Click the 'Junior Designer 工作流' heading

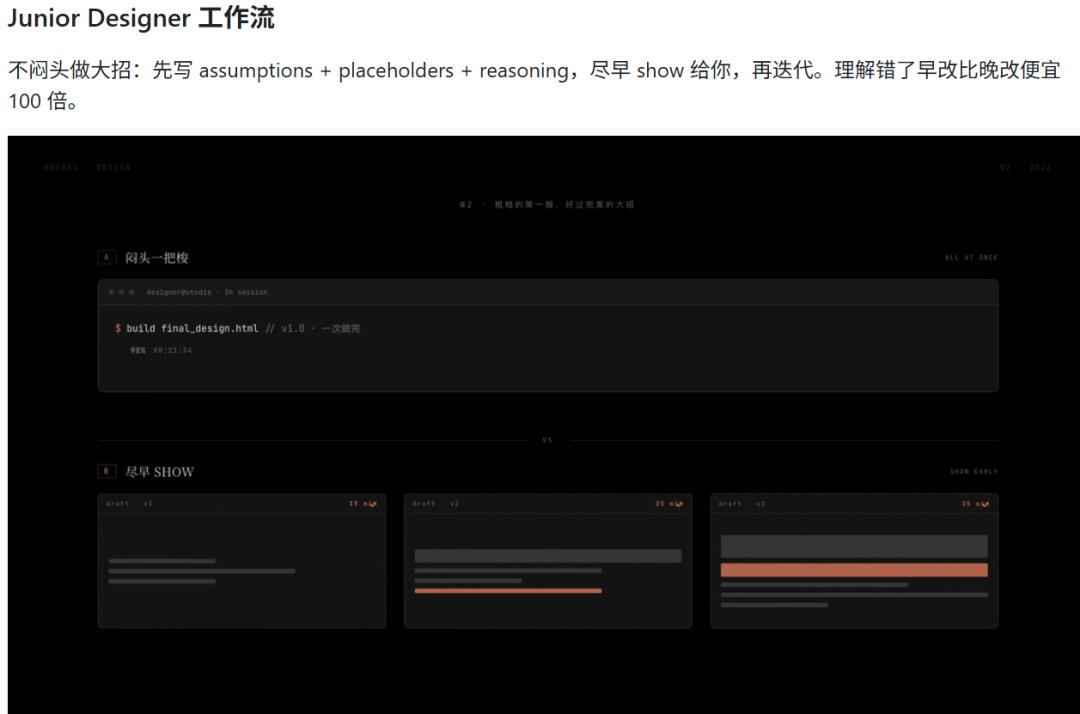141,18
